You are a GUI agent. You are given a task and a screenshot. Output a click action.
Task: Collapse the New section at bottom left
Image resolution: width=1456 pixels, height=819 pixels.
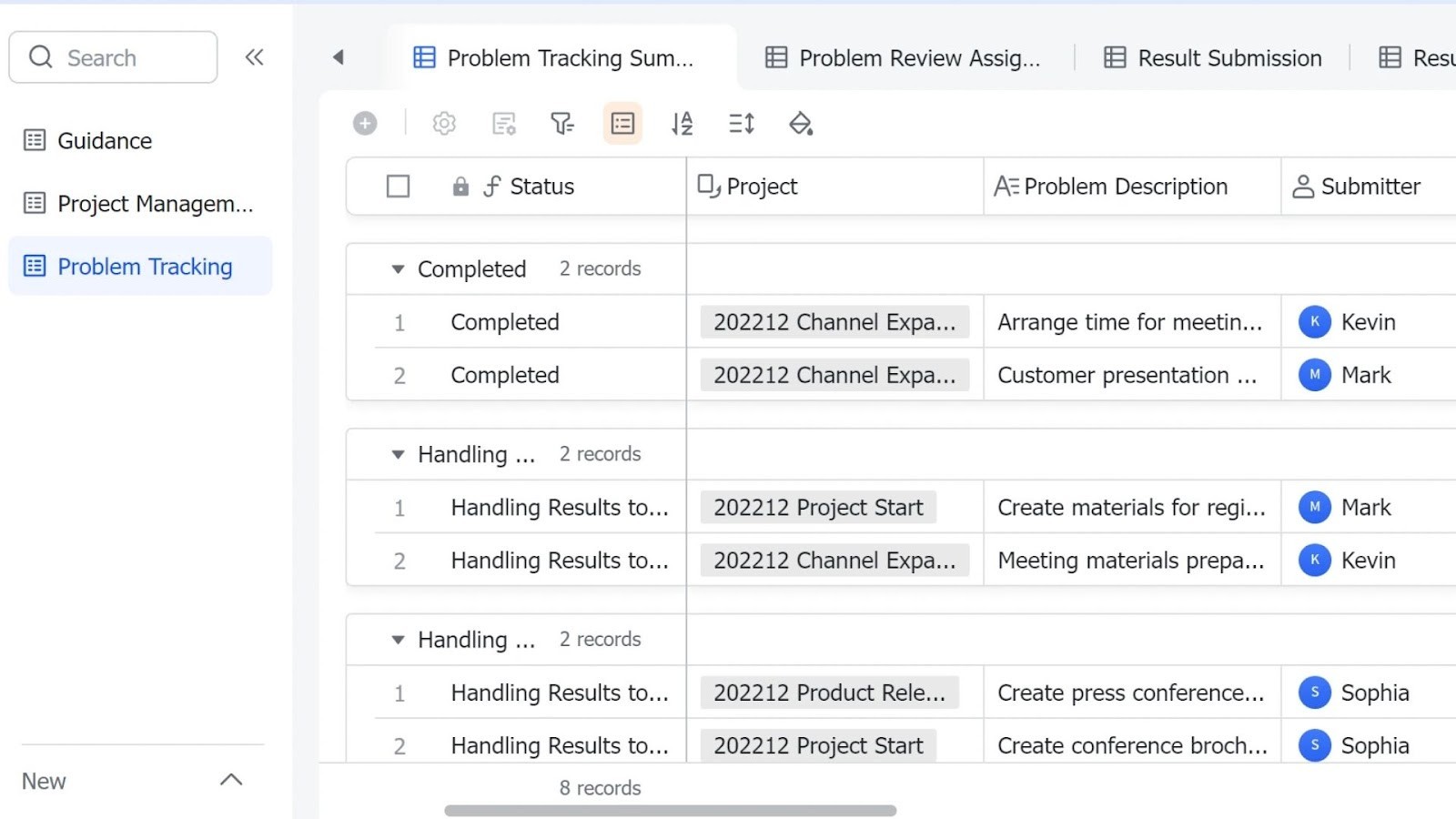pyautogui.click(x=231, y=780)
